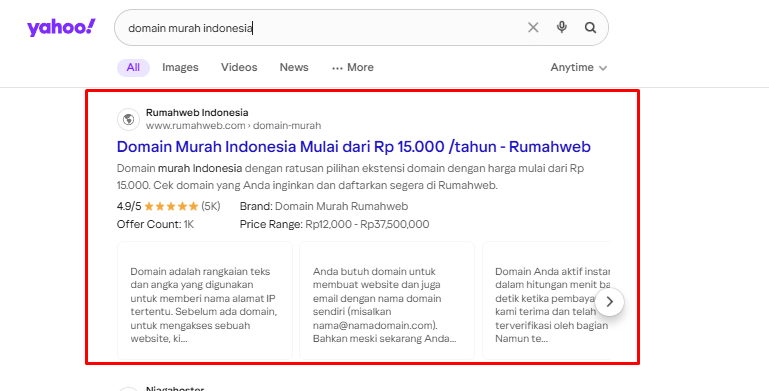Click the Yahoo logo
This screenshot has width=769, height=391.
point(61,28)
